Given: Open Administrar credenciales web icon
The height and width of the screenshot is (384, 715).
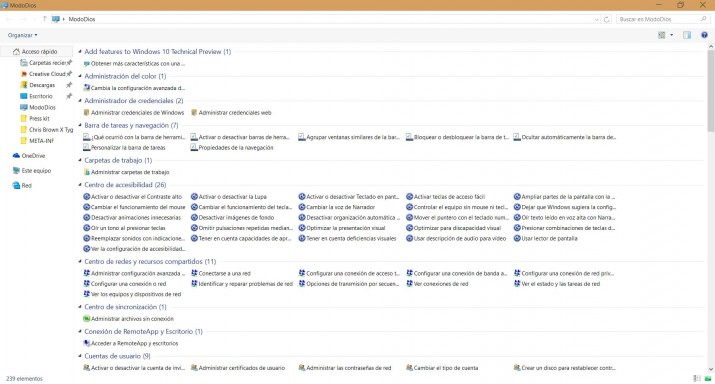Looking at the screenshot, I should [x=194, y=113].
